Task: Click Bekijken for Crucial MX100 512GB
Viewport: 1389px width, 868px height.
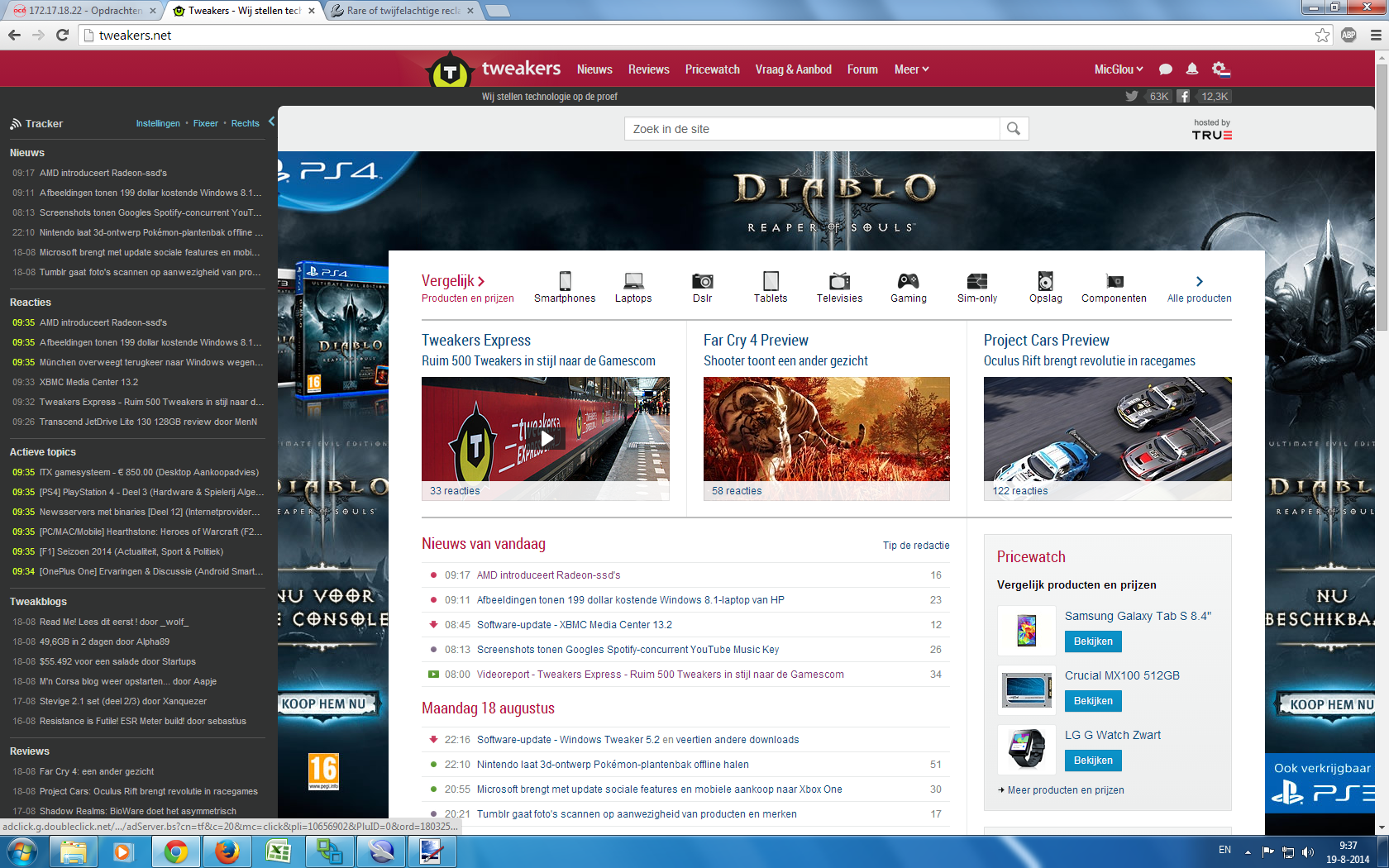Action: coord(1093,701)
